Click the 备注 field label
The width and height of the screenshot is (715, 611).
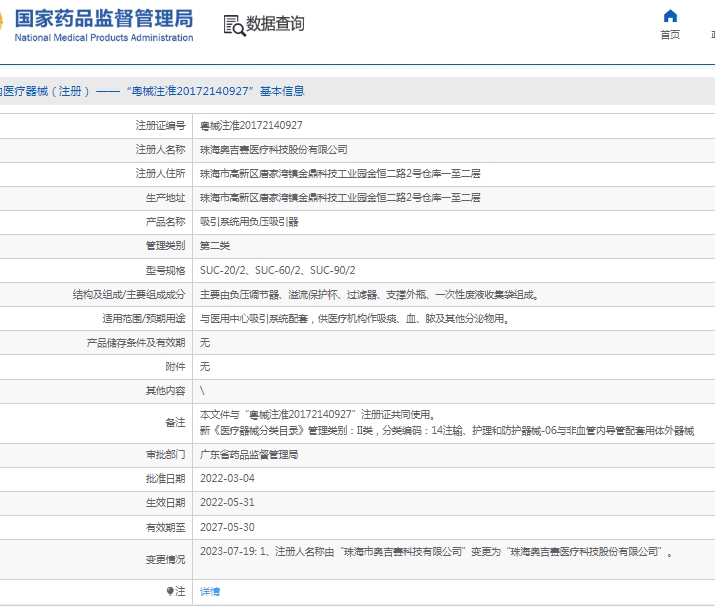click(176, 423)
